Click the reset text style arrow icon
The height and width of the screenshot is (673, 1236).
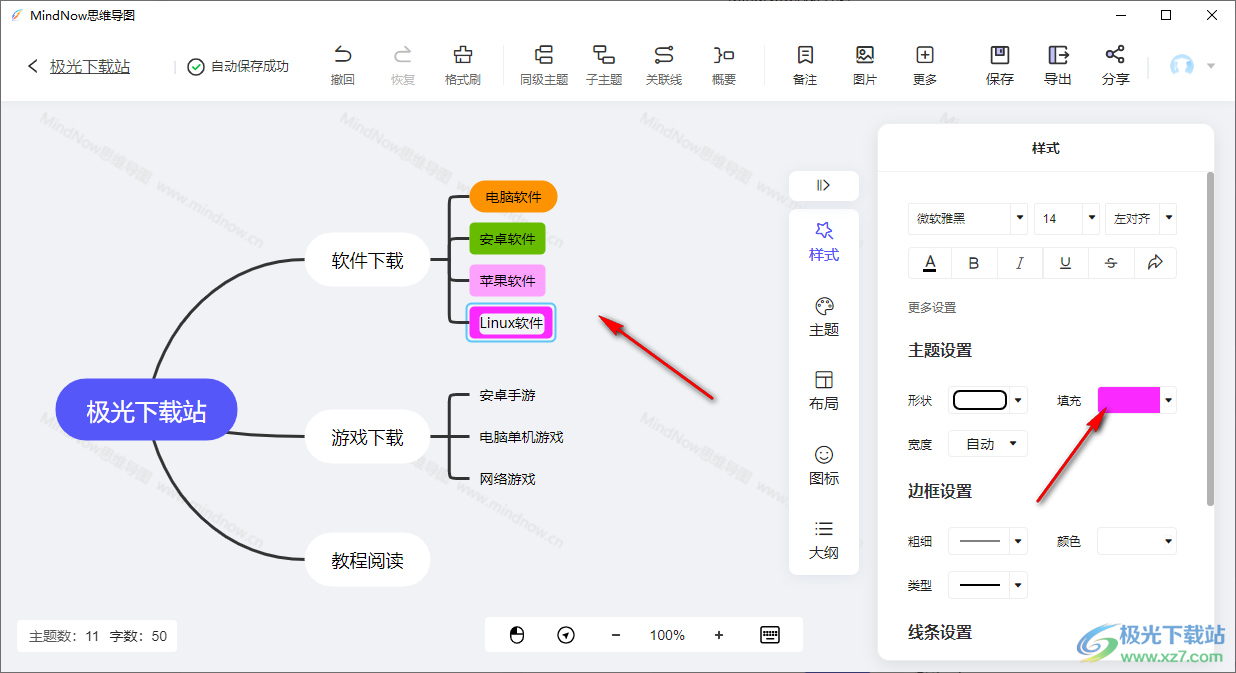click(1155, 263)
